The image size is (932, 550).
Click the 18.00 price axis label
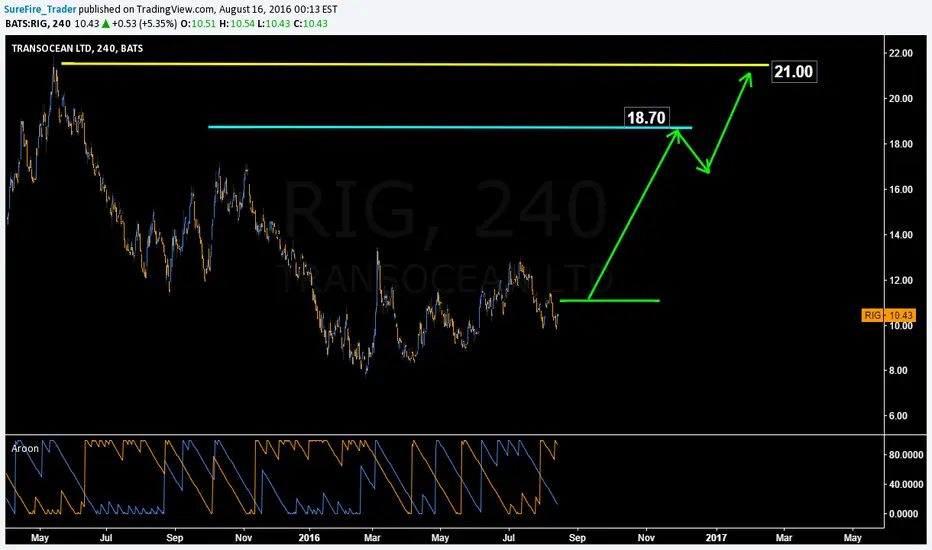[x=900, y=144]
